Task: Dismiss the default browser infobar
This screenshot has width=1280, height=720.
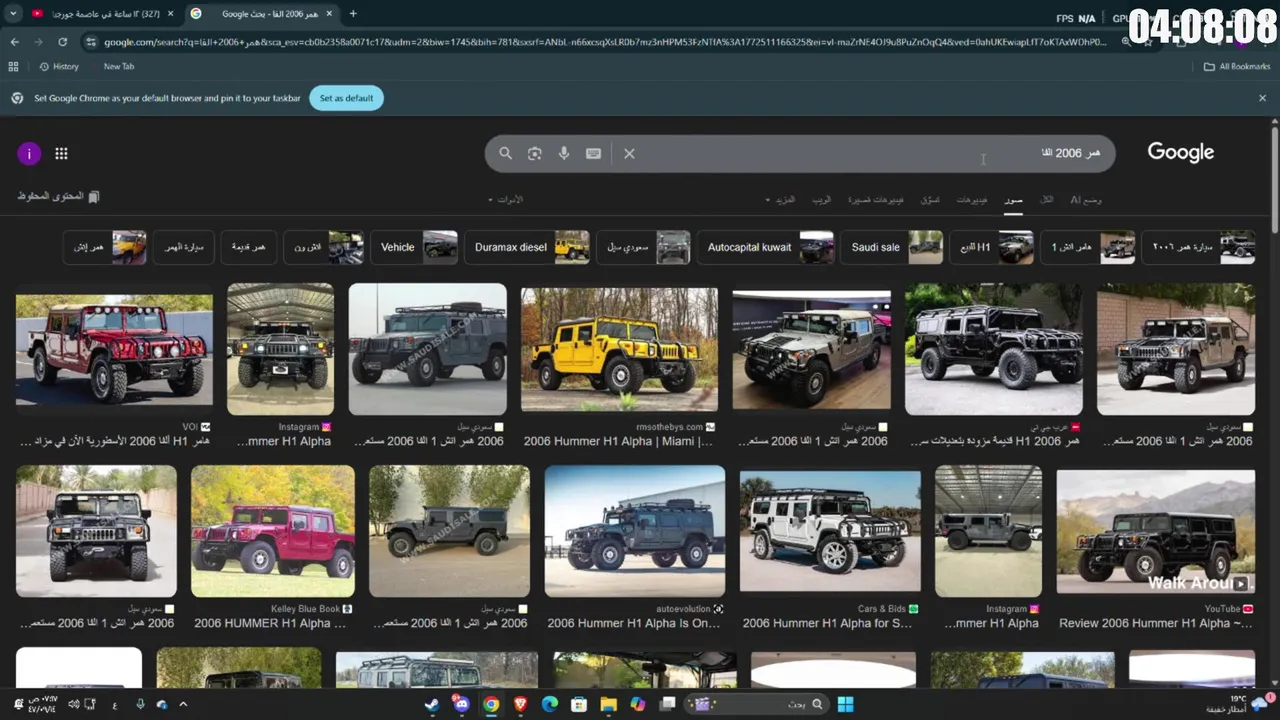Action: pos(1262,98)
